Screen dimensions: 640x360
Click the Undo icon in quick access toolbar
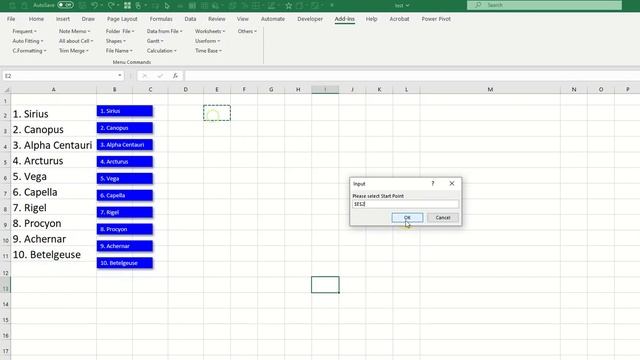click(95, 5)
